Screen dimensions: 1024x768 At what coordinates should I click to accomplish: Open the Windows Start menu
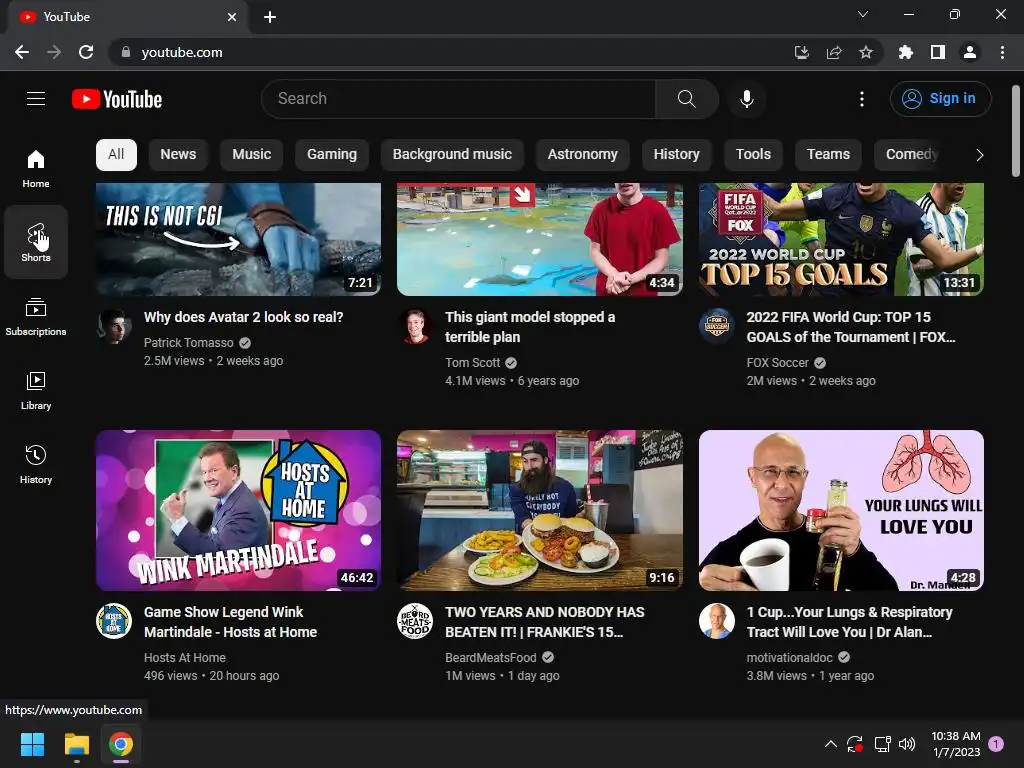32,744
